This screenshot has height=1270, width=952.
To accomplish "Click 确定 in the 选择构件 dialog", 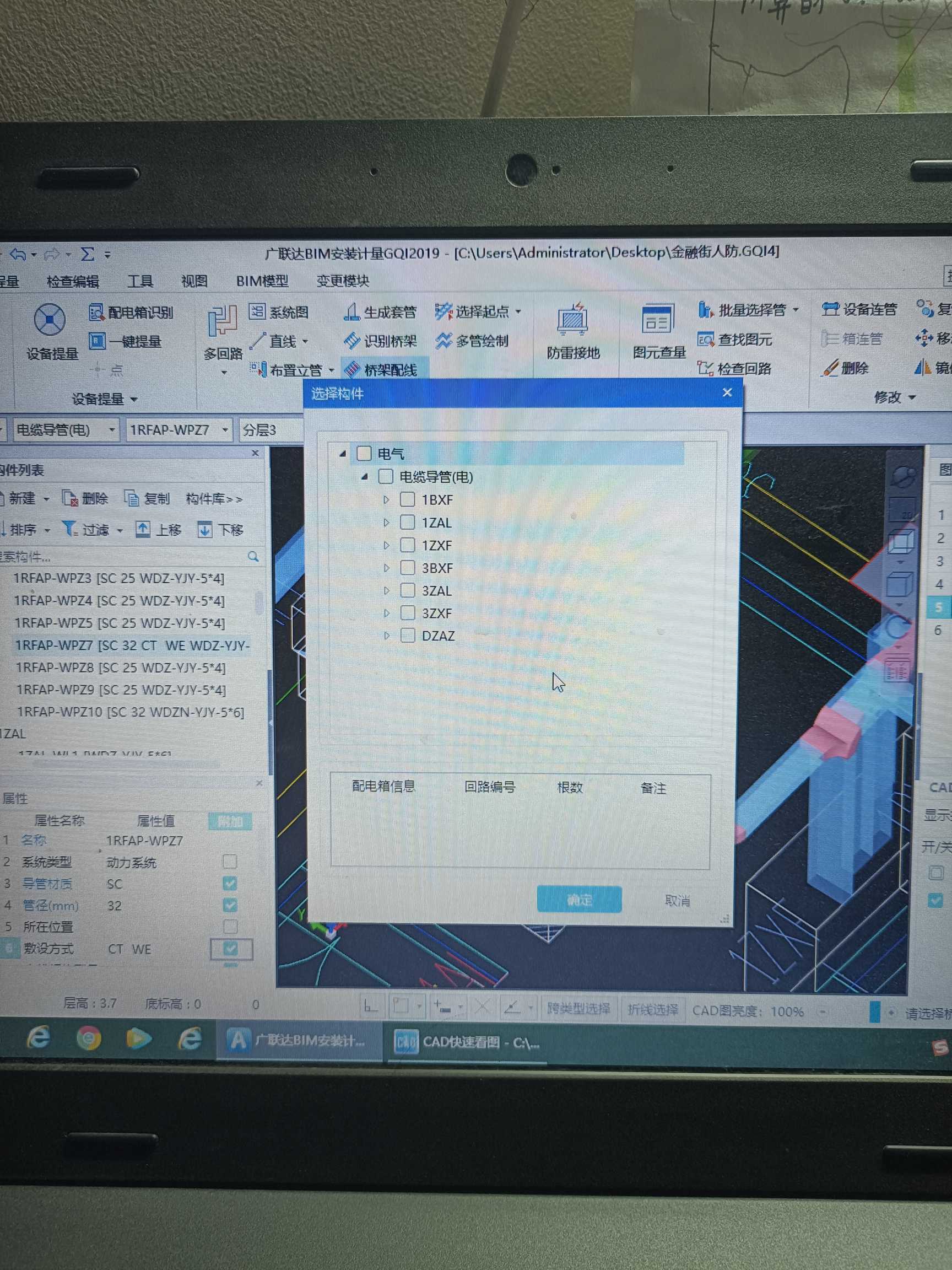I will pos(579,899).
